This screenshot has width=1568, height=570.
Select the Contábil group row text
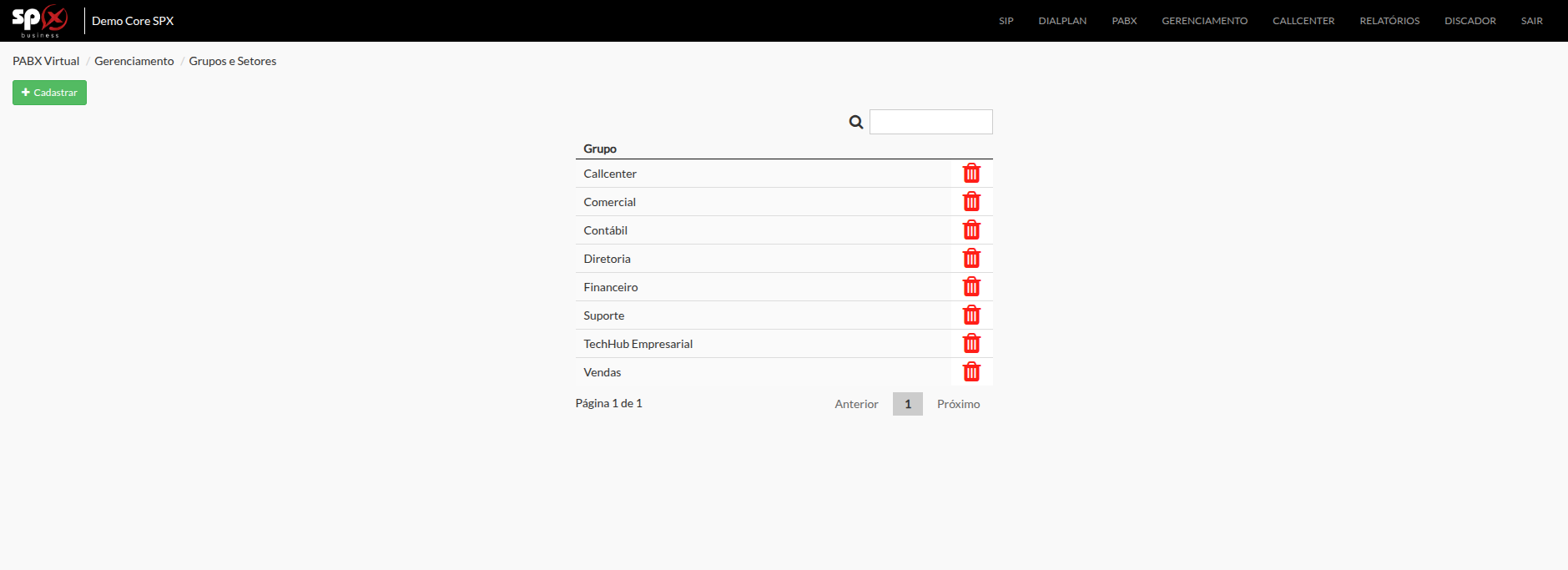pyautogui.click(x=605, y=230)
